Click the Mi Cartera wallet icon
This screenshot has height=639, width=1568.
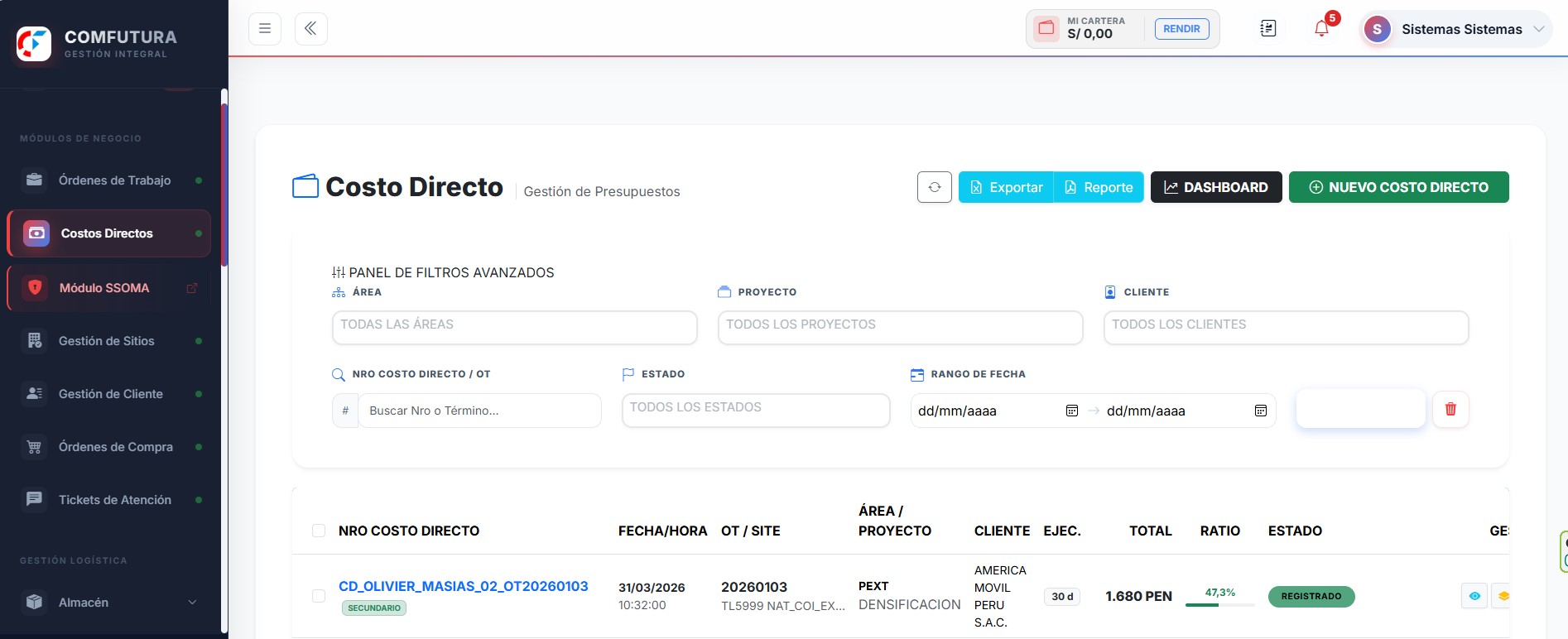point(1046,28)
